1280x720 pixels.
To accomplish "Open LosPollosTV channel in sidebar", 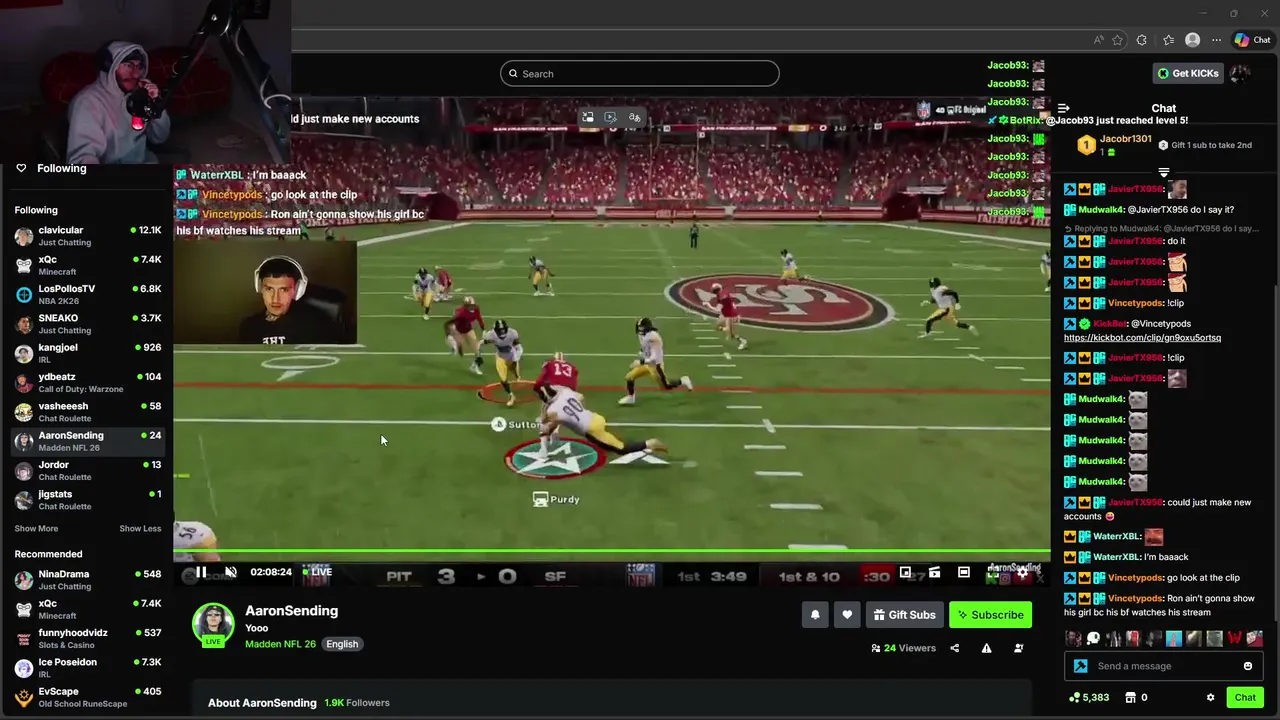I will tap(87, 294).
